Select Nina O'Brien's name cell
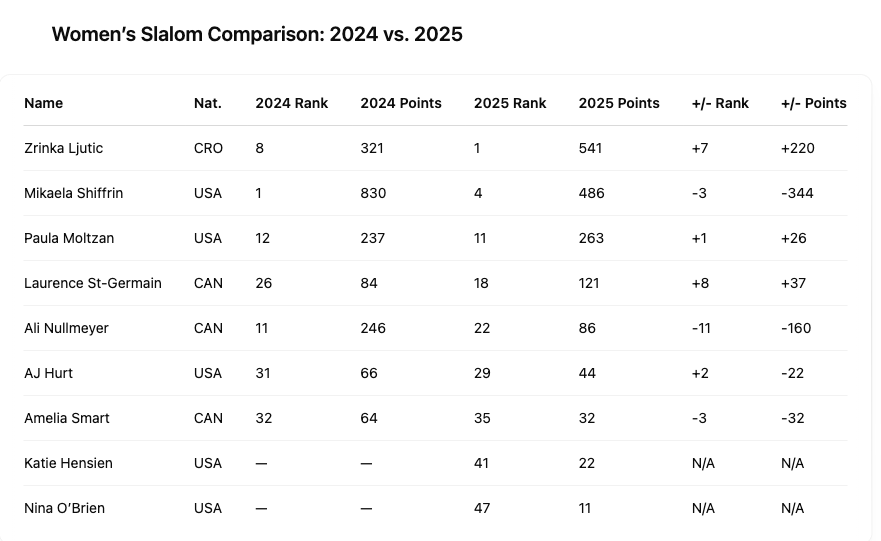Viewport: 881px width, 541px height. click(x=65, y=508)
